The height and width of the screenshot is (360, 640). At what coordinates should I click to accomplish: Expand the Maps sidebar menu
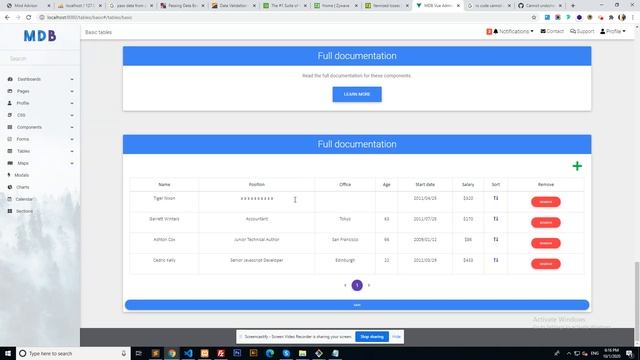[40, 163]
